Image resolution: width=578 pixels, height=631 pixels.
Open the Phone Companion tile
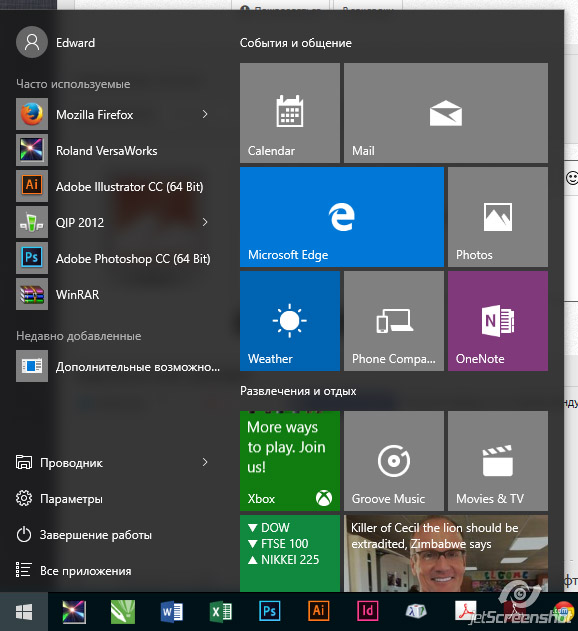tap(394, 321)
